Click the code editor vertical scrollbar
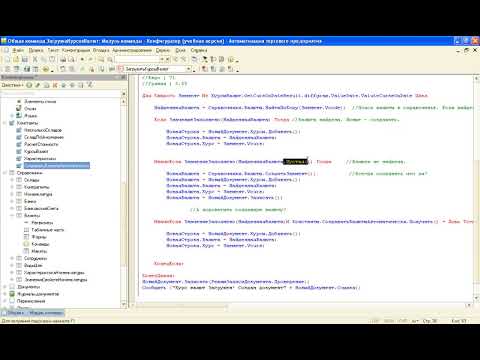The height and width of the screenshot is (360, 480). pyautogui.click(x=476, y=187)
